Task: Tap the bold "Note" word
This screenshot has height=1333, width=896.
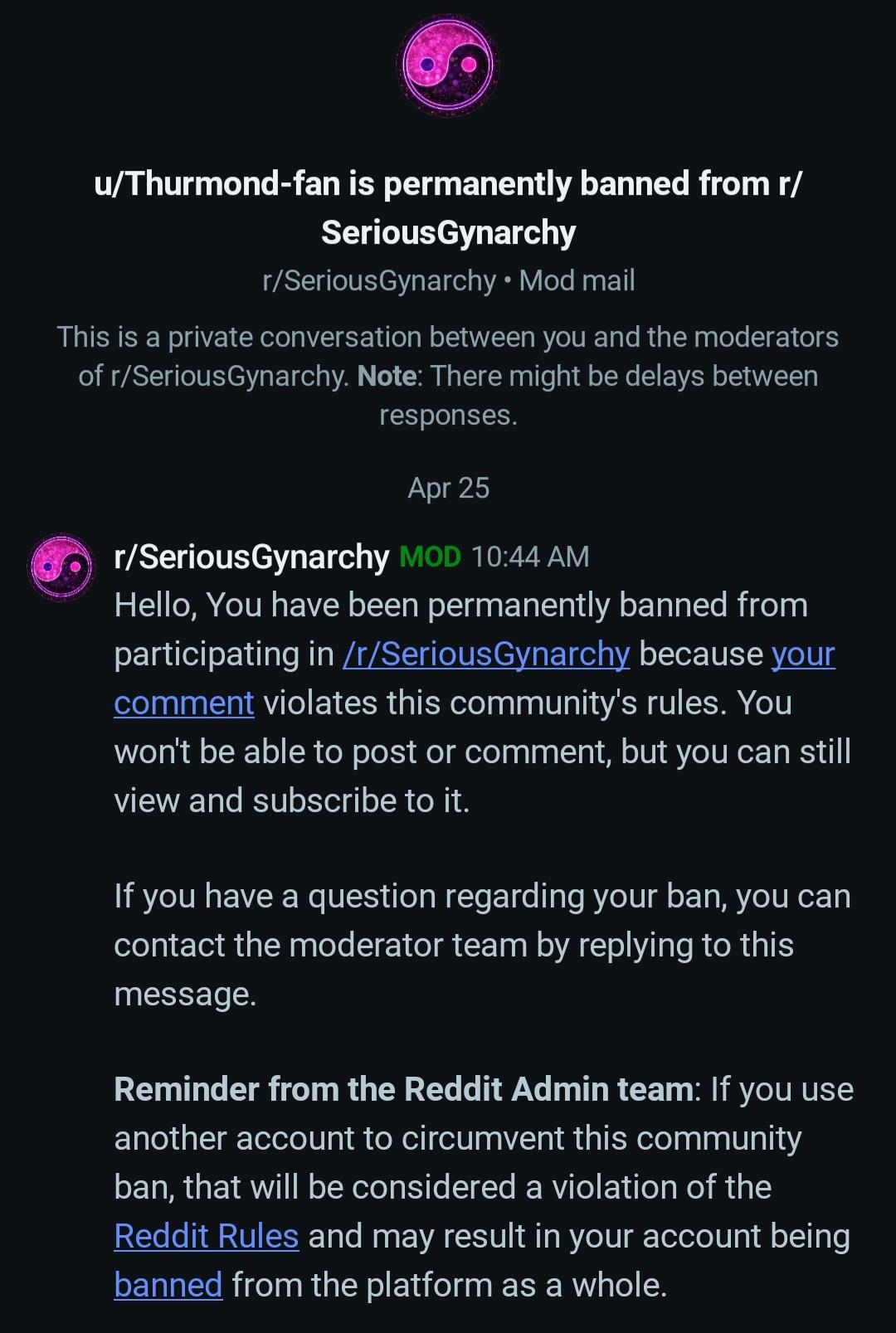Action: click(x=387, y=377)
